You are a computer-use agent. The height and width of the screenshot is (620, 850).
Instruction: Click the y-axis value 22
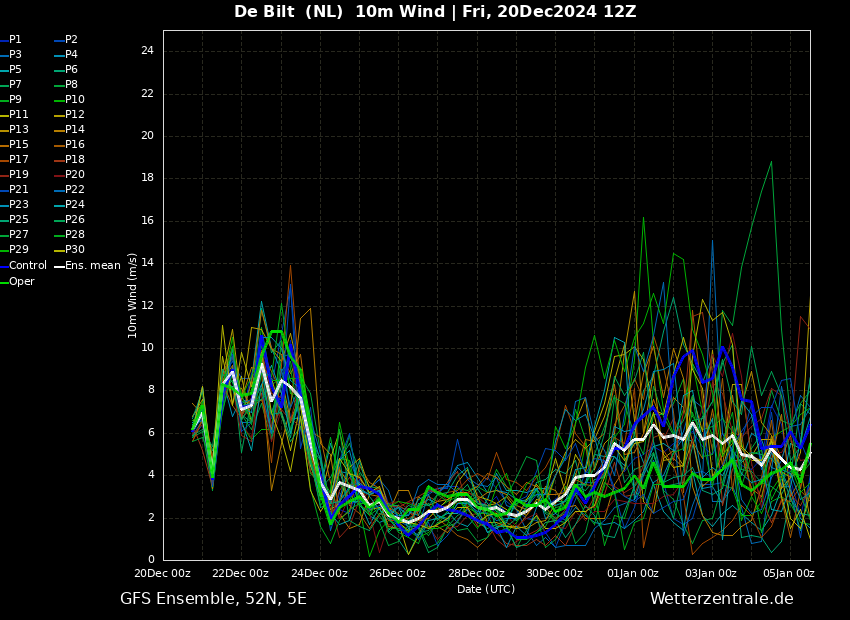tap(147, 94)
